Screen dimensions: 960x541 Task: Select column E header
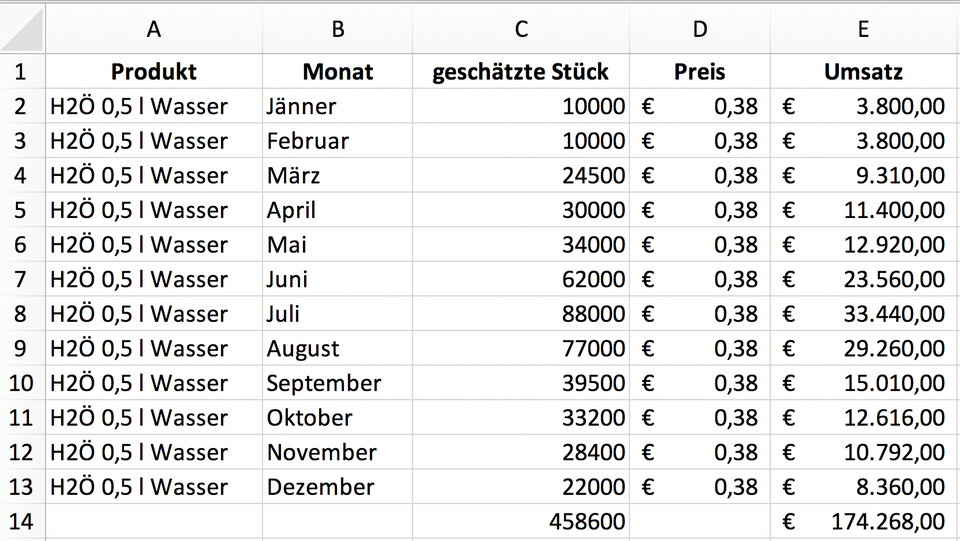pos(864,29)
